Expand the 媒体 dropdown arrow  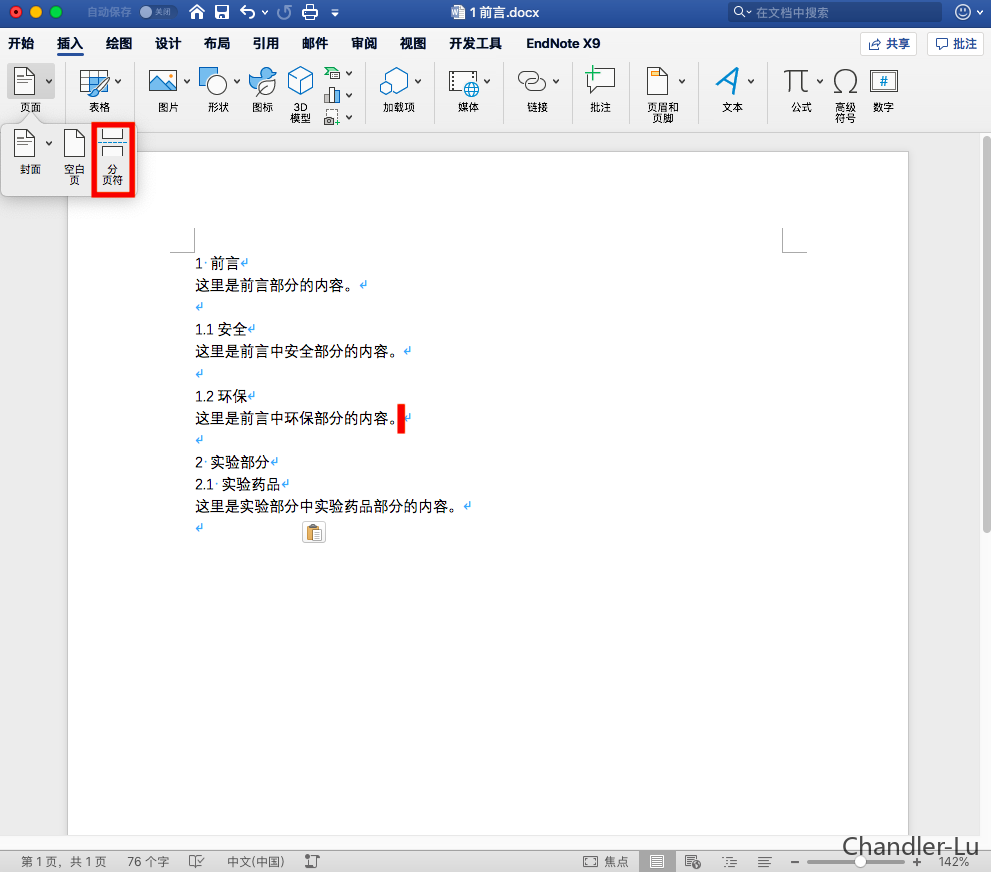click(x=487, y=82)
